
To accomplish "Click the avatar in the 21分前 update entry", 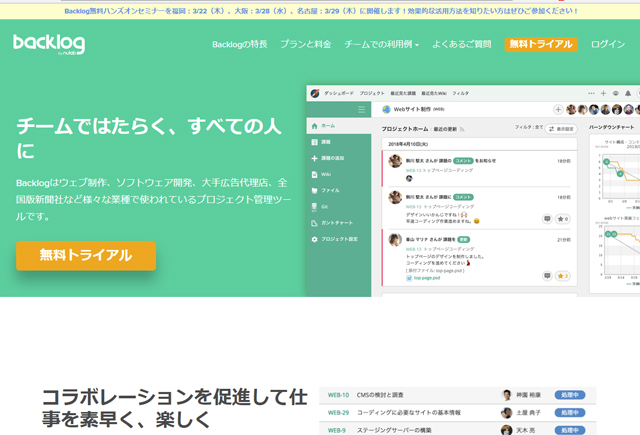I will pos(395,240).
